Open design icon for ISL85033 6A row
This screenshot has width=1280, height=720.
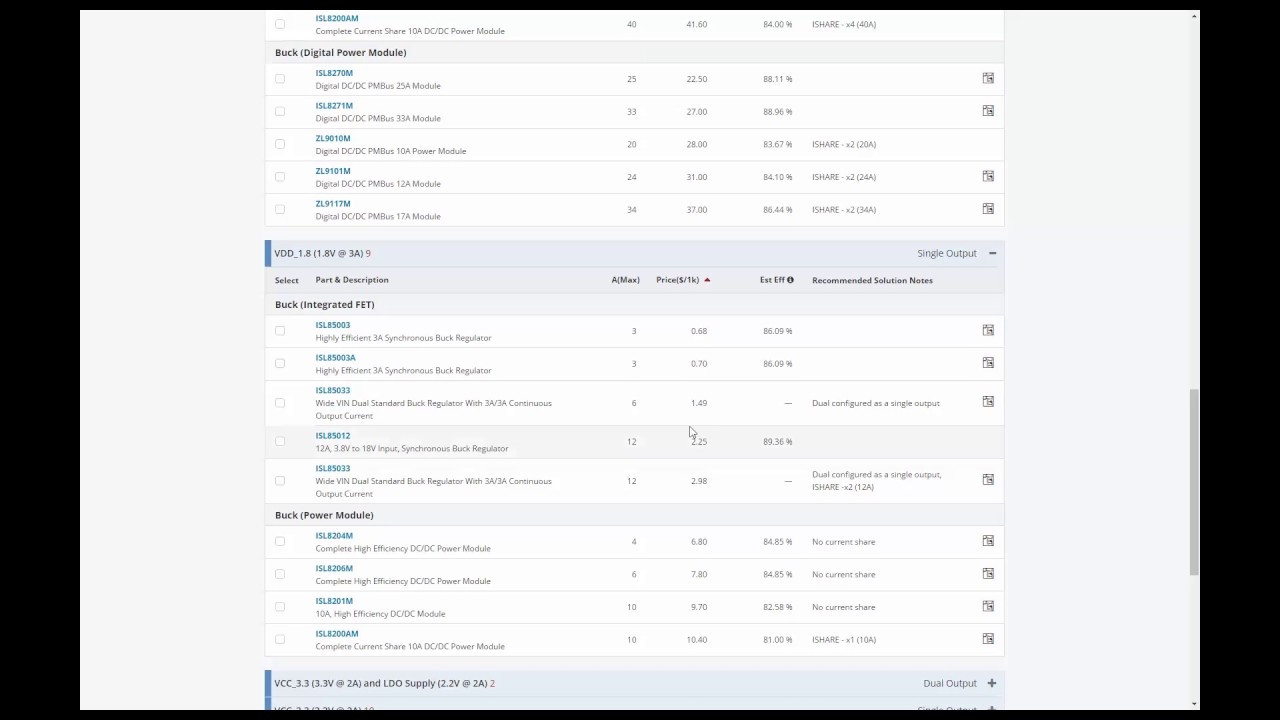pos(988,402)
